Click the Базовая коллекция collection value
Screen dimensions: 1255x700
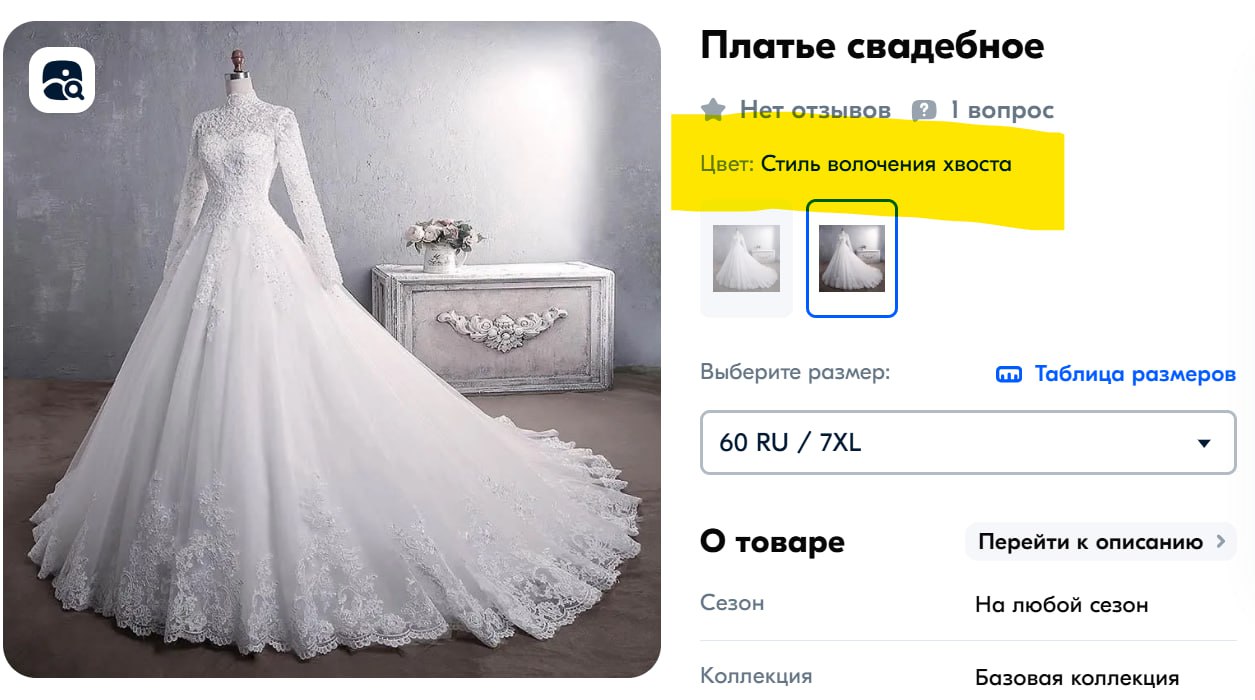[x=1077, y=678]
